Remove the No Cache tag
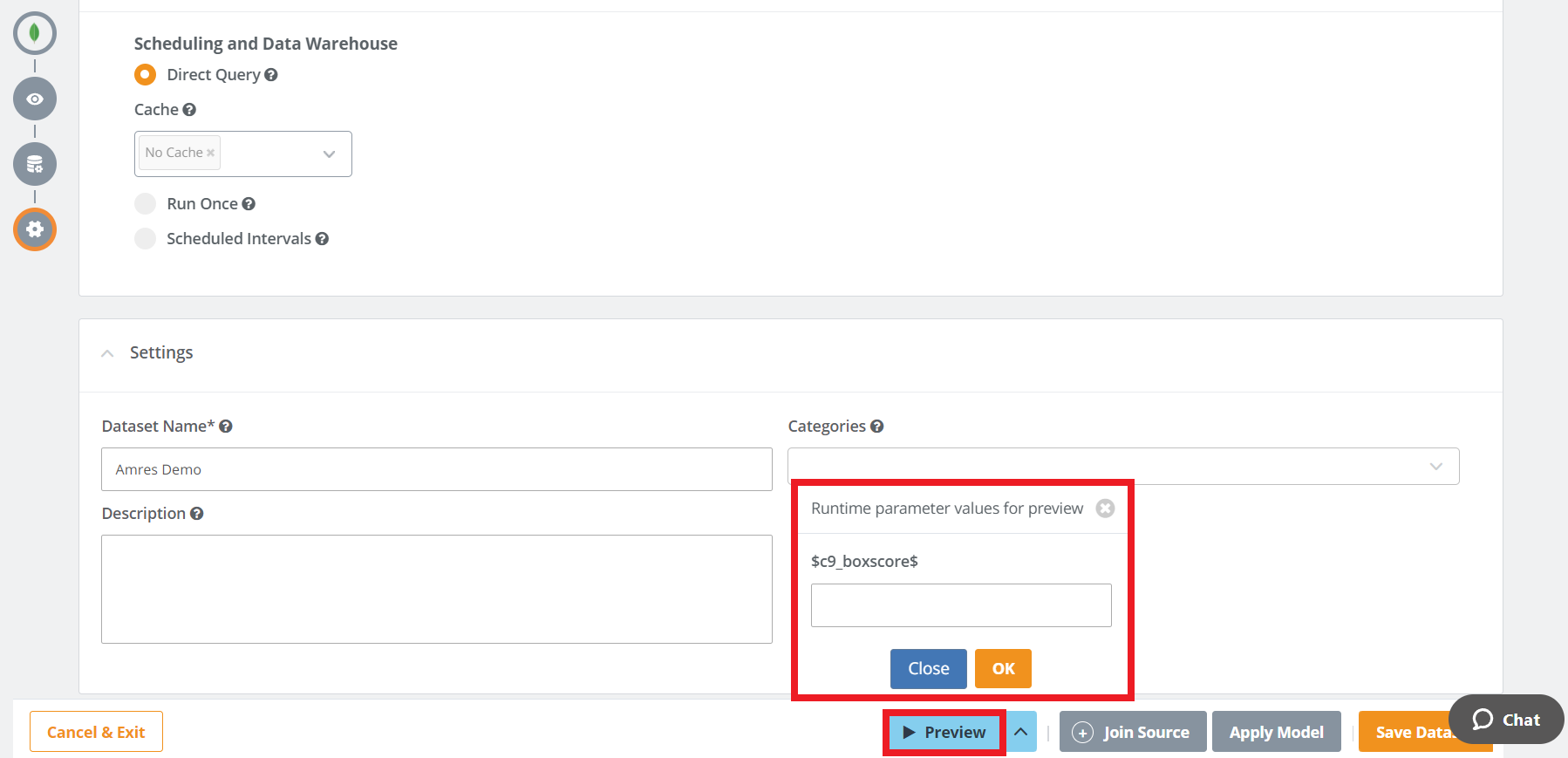Image resolution: width=1568 pixels, height=758 pixels. [x=210, y=153]
